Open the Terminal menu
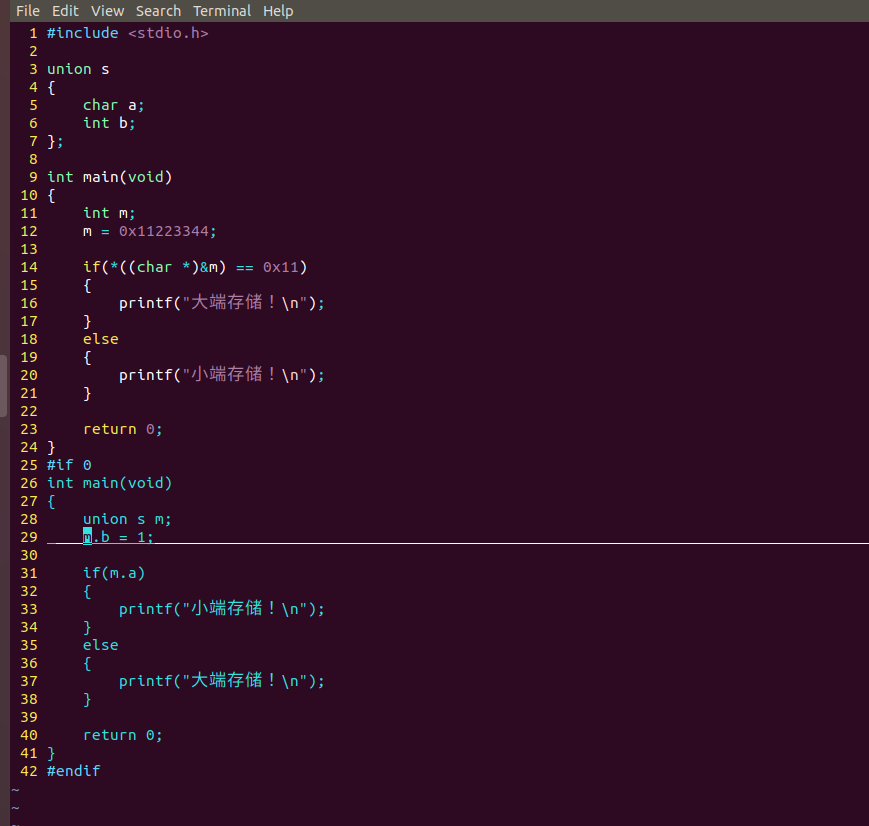 (222, 11)
